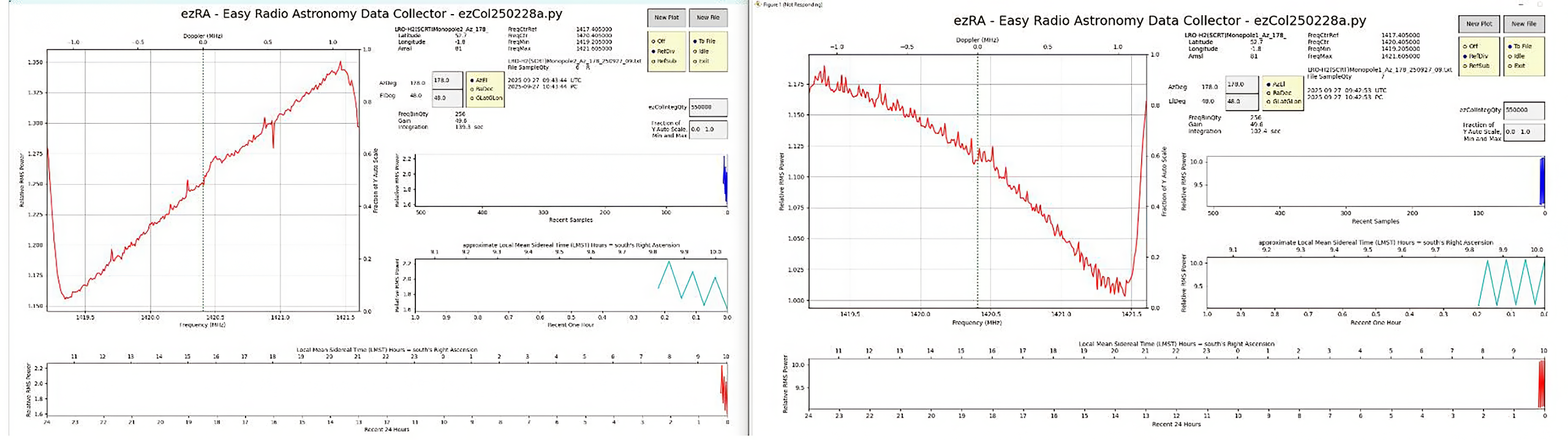Click New Plot in left Monopole2 window
The image size is (1568, 440).
666,18
